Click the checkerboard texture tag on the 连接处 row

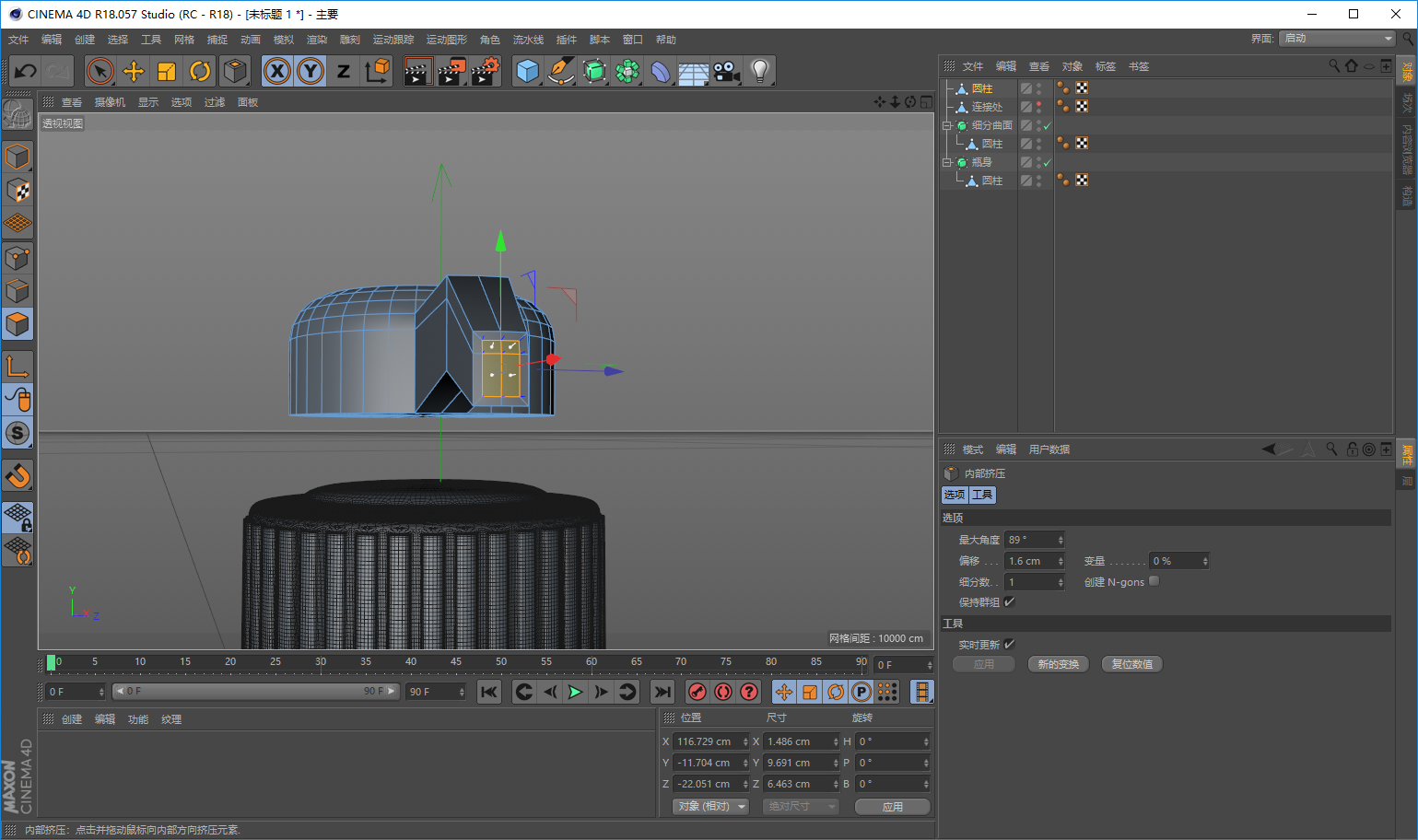tap(1082, 107)
